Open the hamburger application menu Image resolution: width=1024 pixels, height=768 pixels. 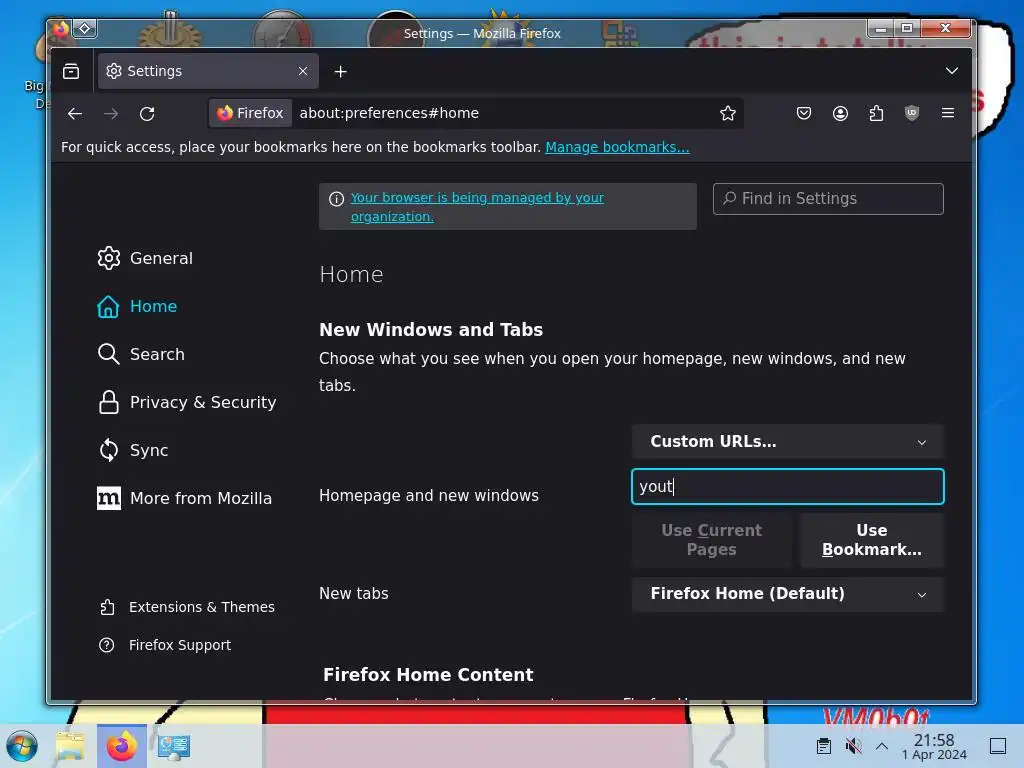pyautogui.click(x=948, y=113)
